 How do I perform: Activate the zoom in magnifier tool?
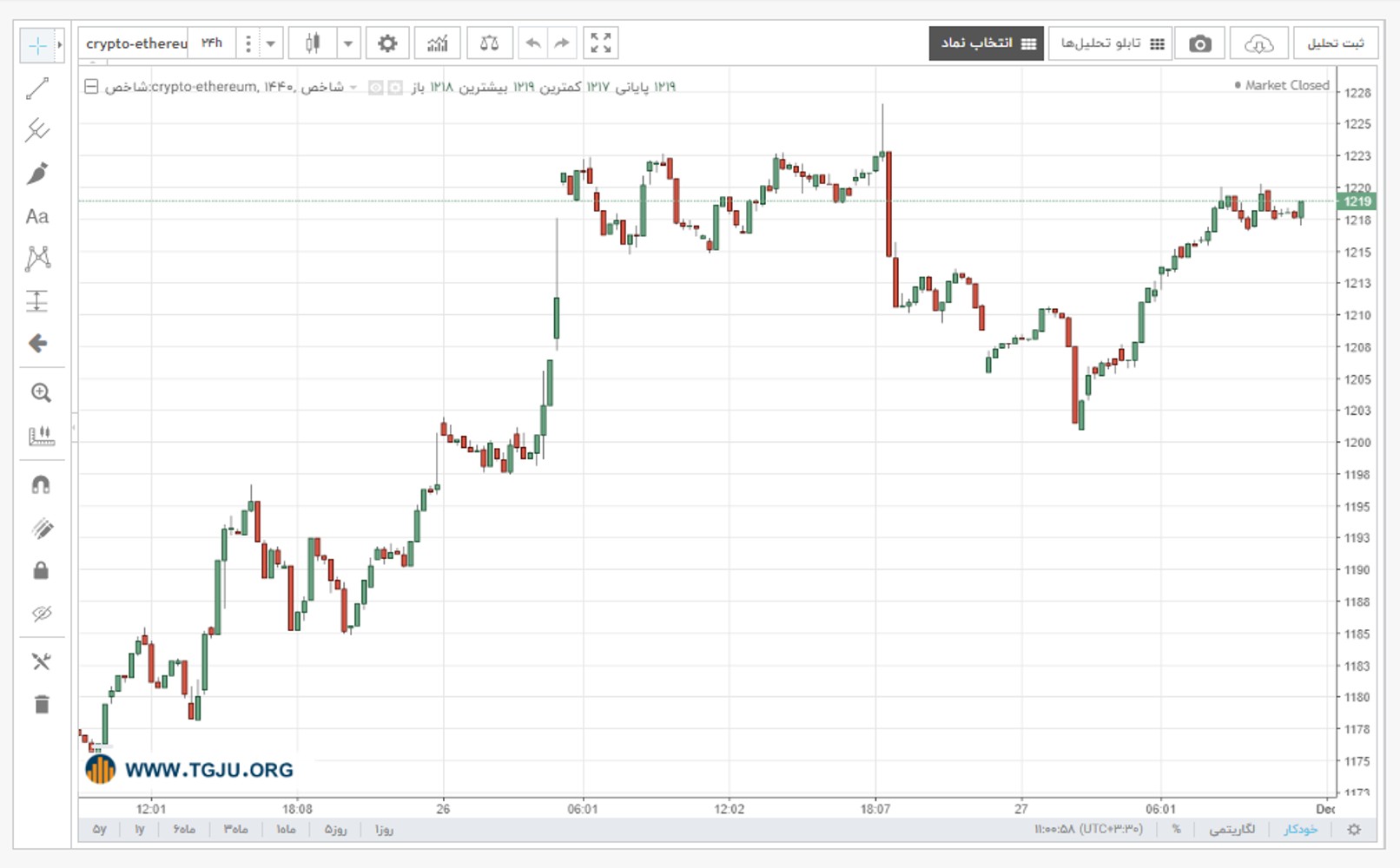[x=41, y=392]
